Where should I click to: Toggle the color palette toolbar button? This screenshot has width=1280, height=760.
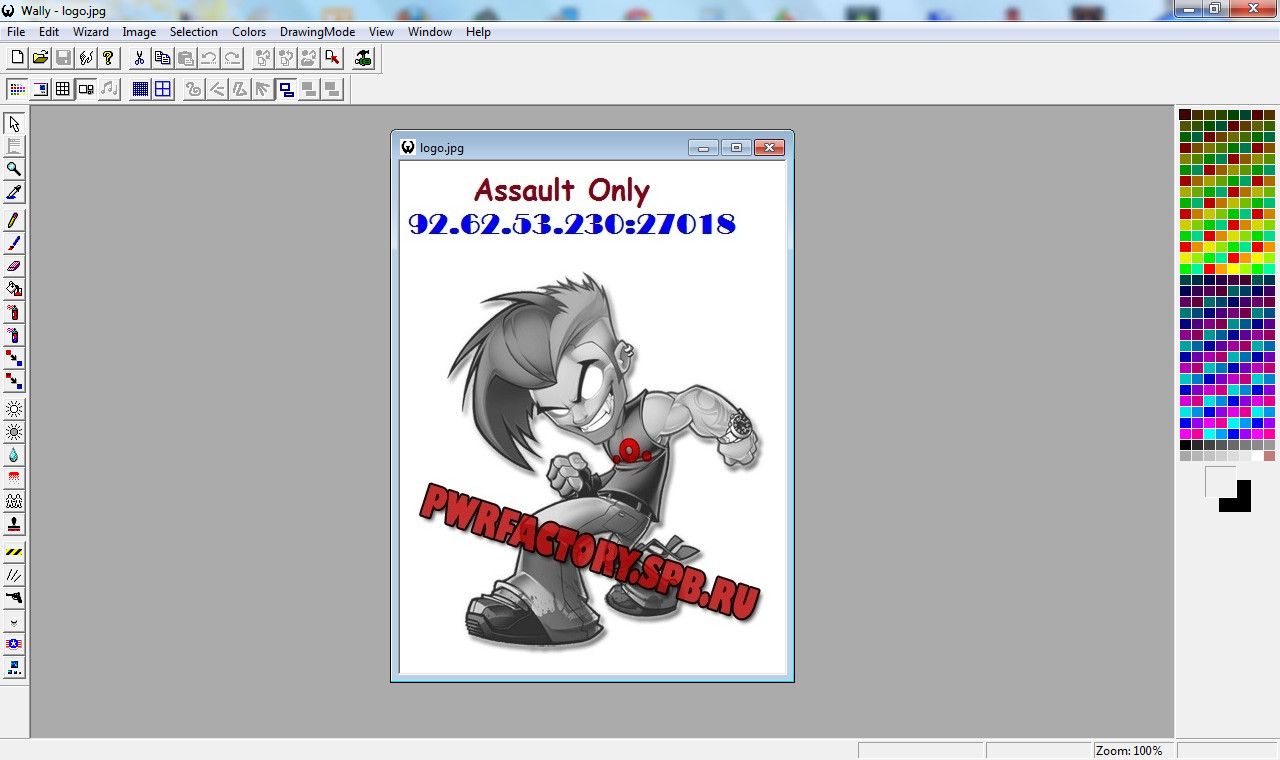tap(17, 89)
